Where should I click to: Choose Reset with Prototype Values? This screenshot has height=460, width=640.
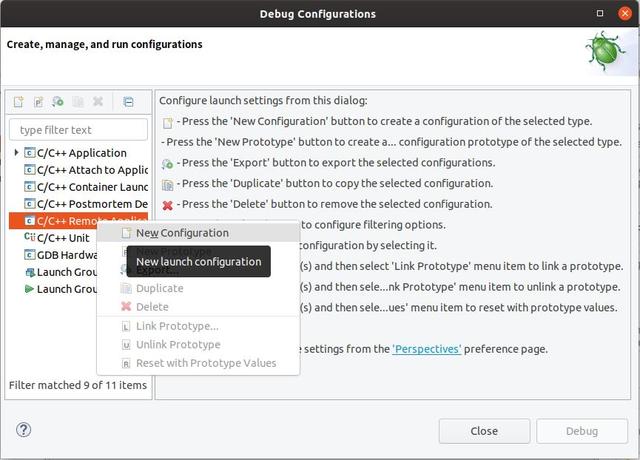[198, 363]
